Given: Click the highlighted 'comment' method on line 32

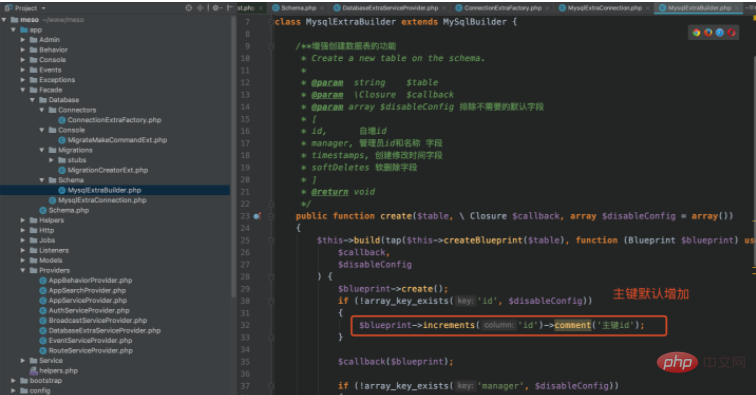Looking at the screenshot, I should click(x=572, y=325).
